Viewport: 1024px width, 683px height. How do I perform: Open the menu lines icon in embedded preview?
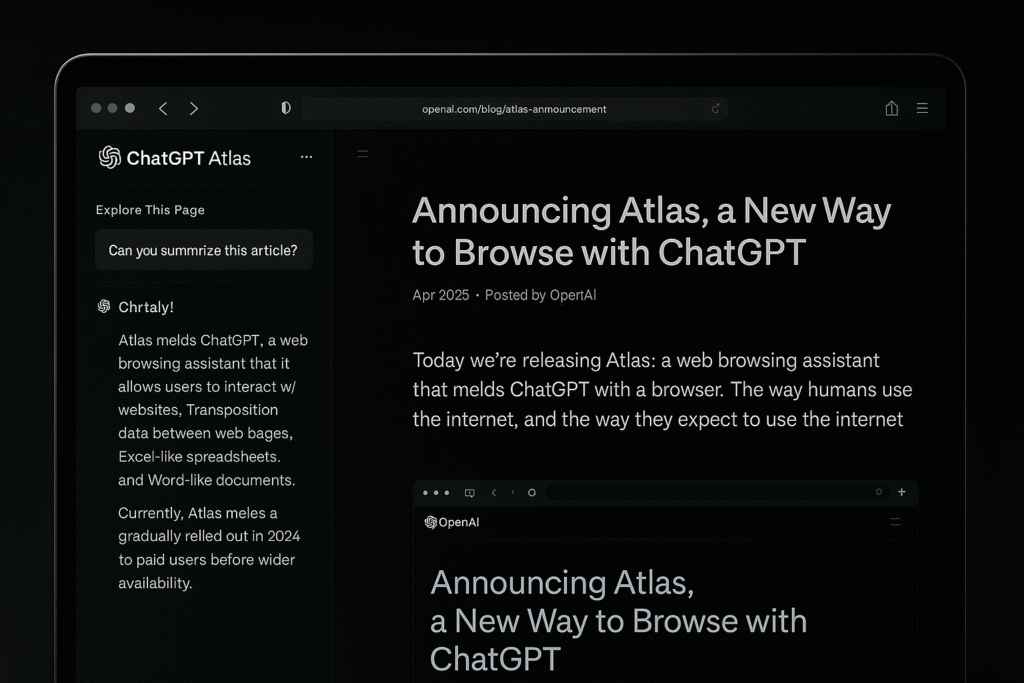coord(895,522)
